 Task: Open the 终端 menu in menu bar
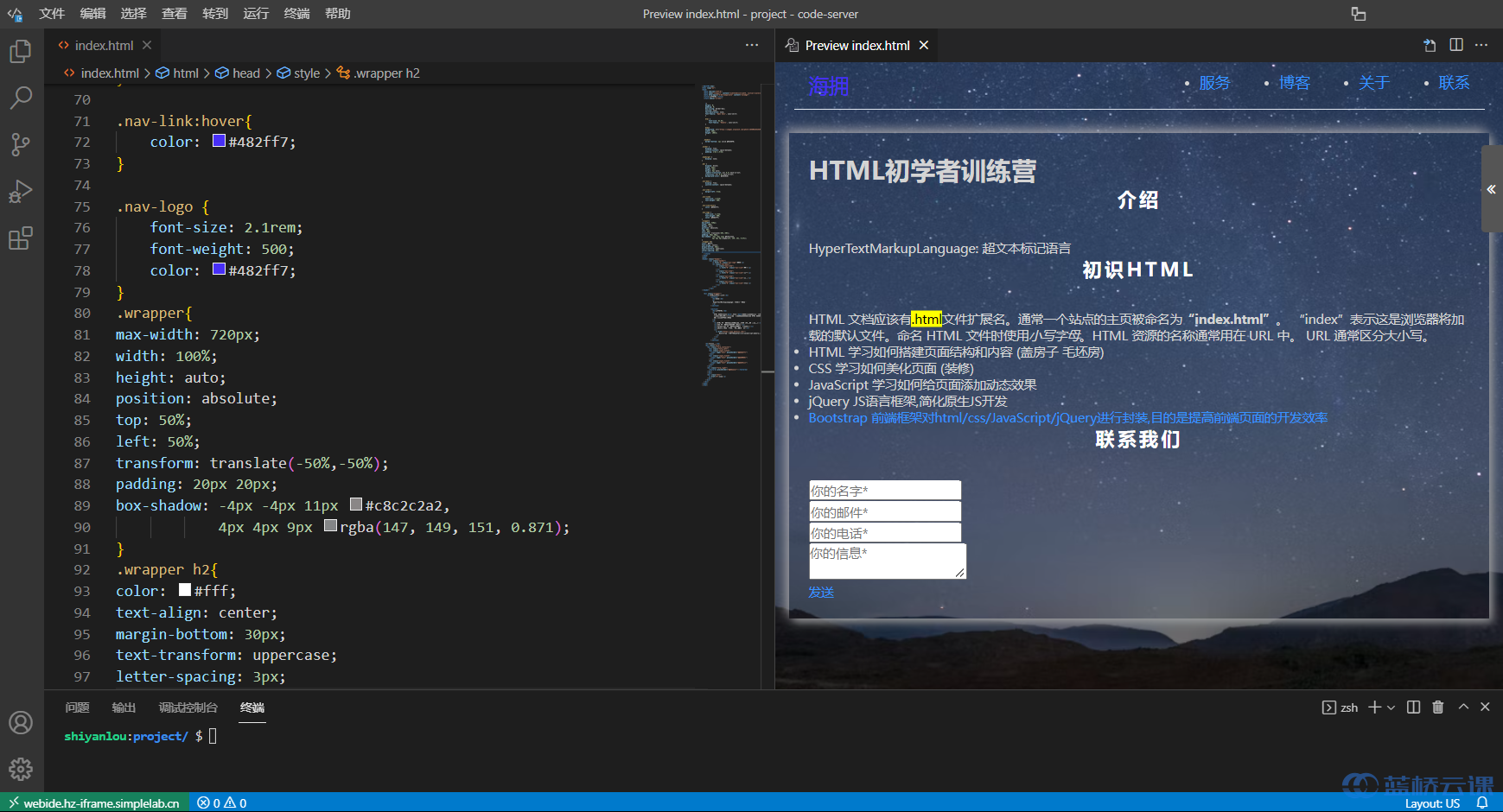pyautogui.click(x=296, y=14)
